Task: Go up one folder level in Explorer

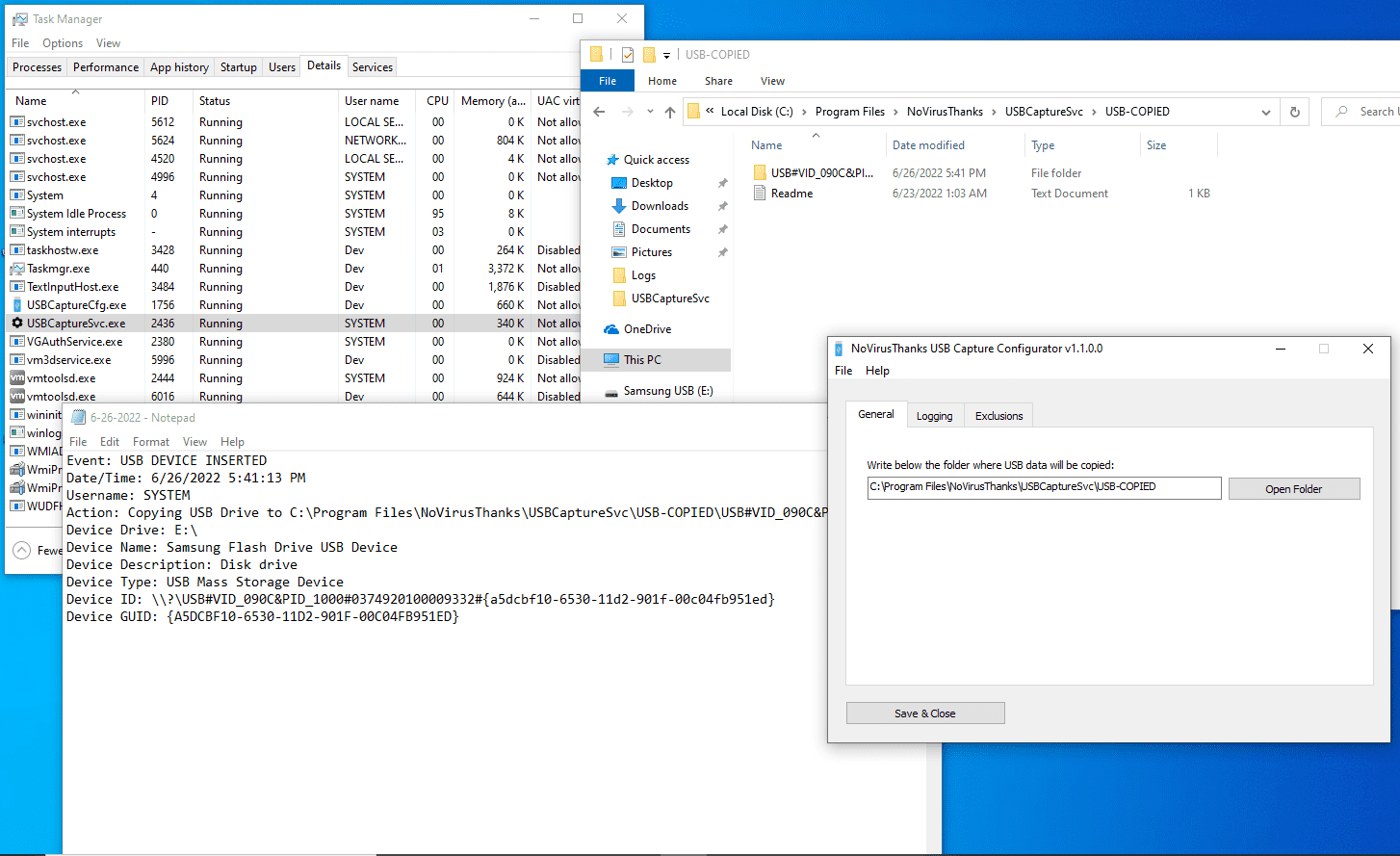Action: click(x=670, y=112)
